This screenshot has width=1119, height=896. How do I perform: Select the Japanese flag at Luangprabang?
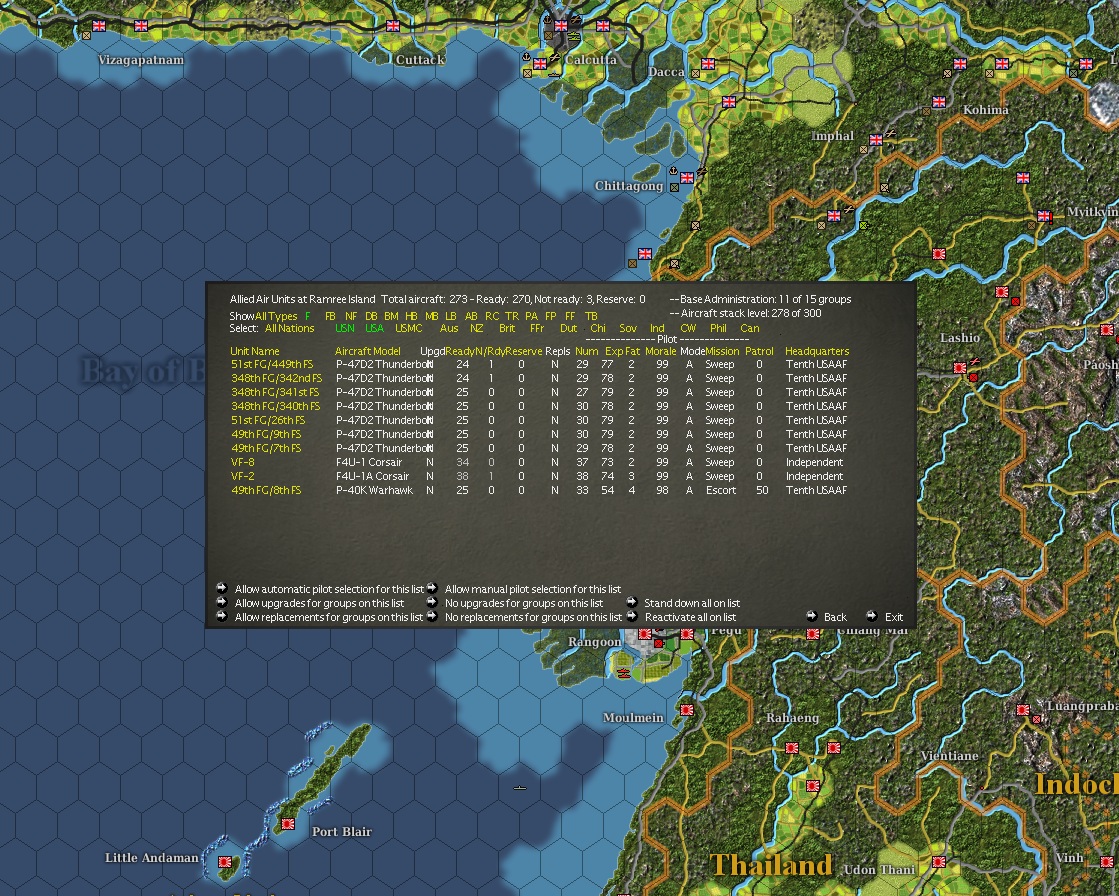[1023, 710]
